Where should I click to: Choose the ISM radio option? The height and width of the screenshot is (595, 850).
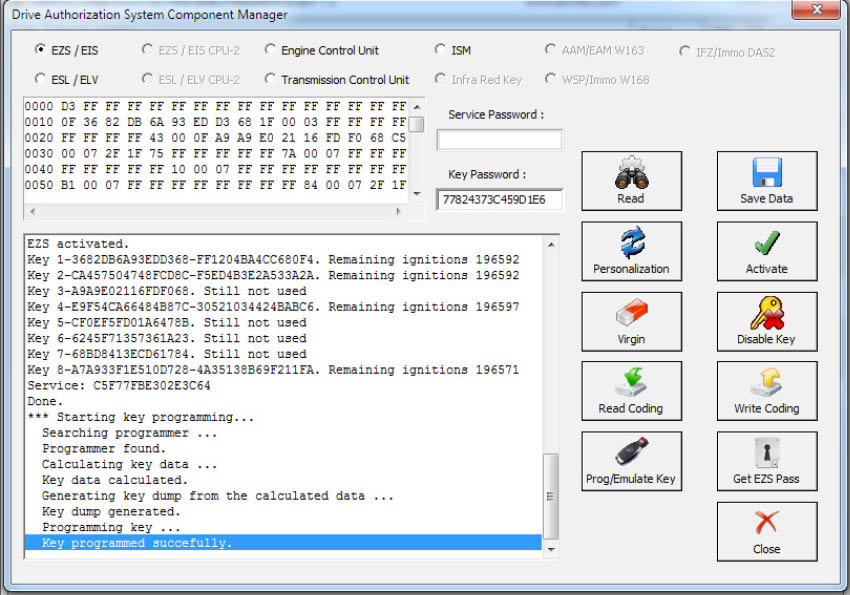pyautogui.click(x=441, y=50)
